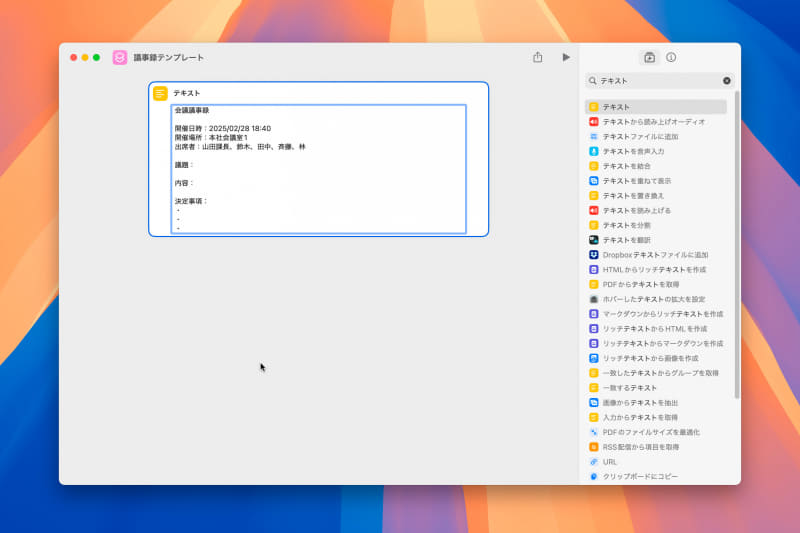
Task: Choose Dropboxテキストファイルに追加 action
Action: [656, 255]
